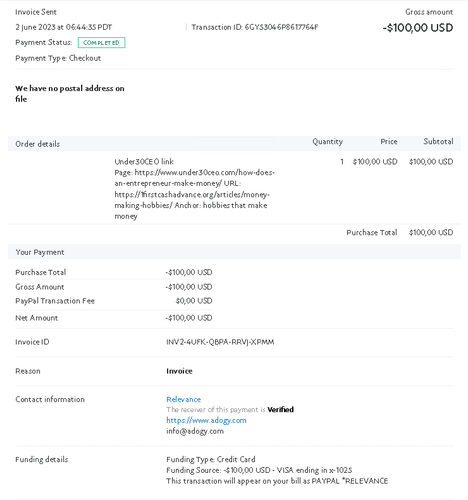Click the Gross amount -$100,00 USD total
The image size is (468, 500).
point(418,28)
